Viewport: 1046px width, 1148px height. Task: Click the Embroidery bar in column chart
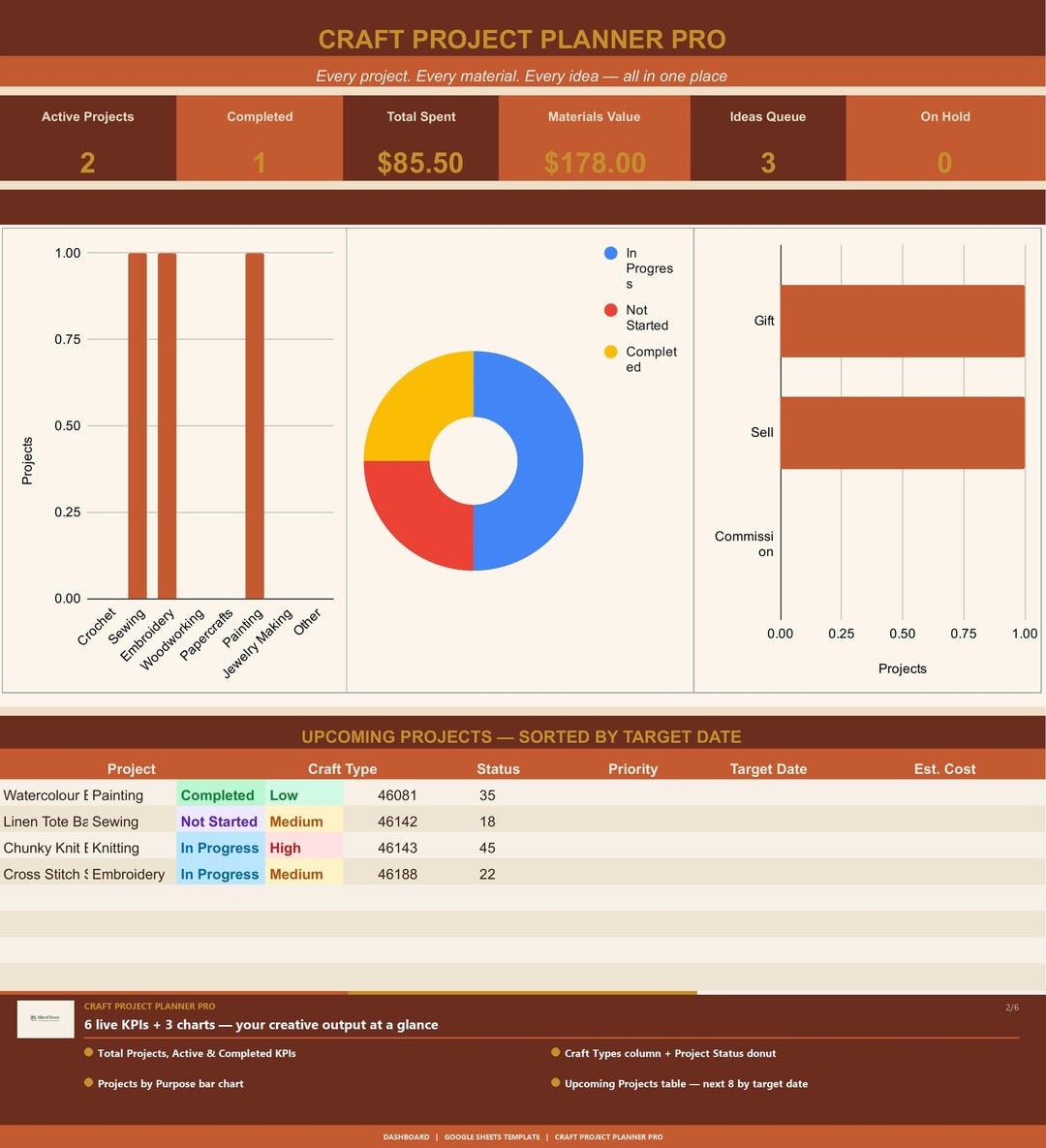(167, 426)
